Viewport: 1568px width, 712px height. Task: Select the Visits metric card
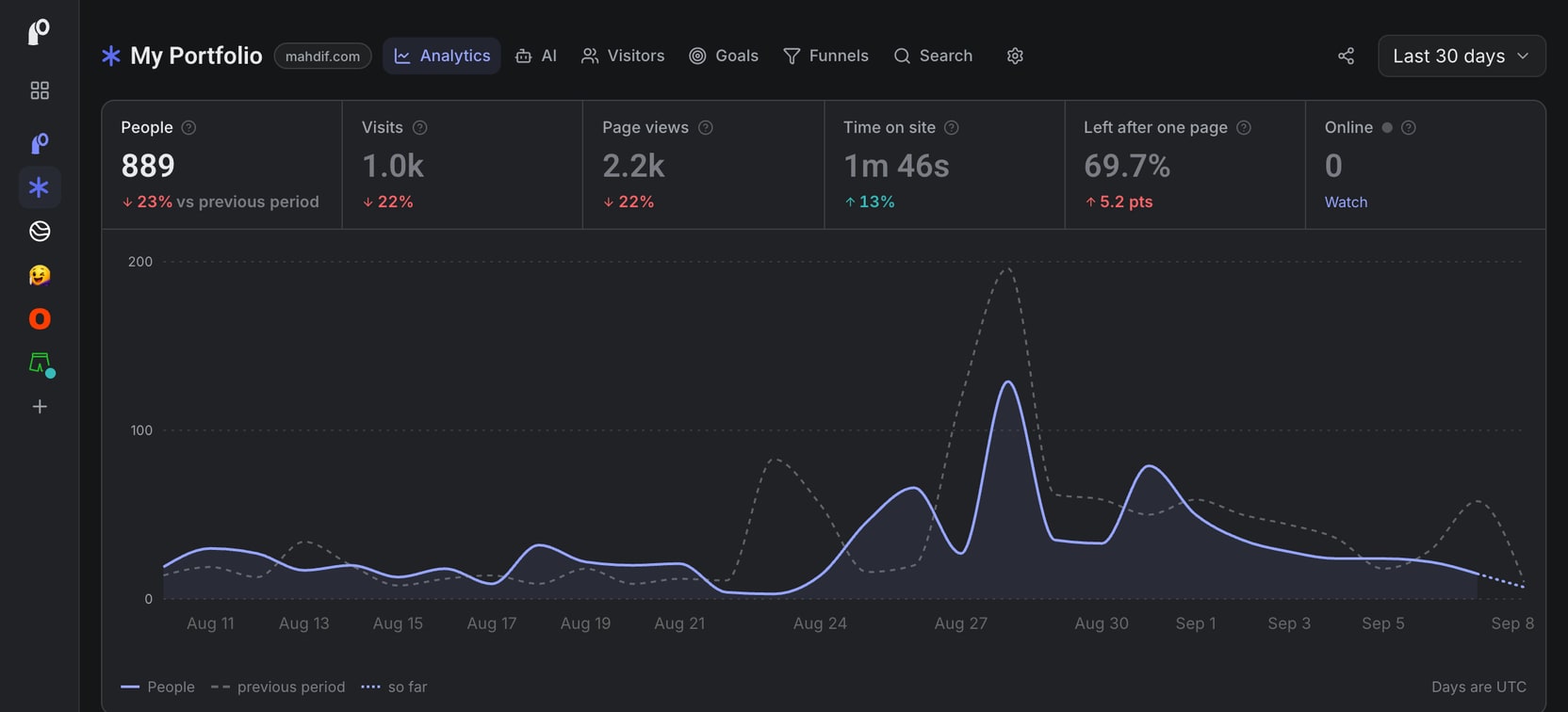pyautogui.click(x=462, y=165)
